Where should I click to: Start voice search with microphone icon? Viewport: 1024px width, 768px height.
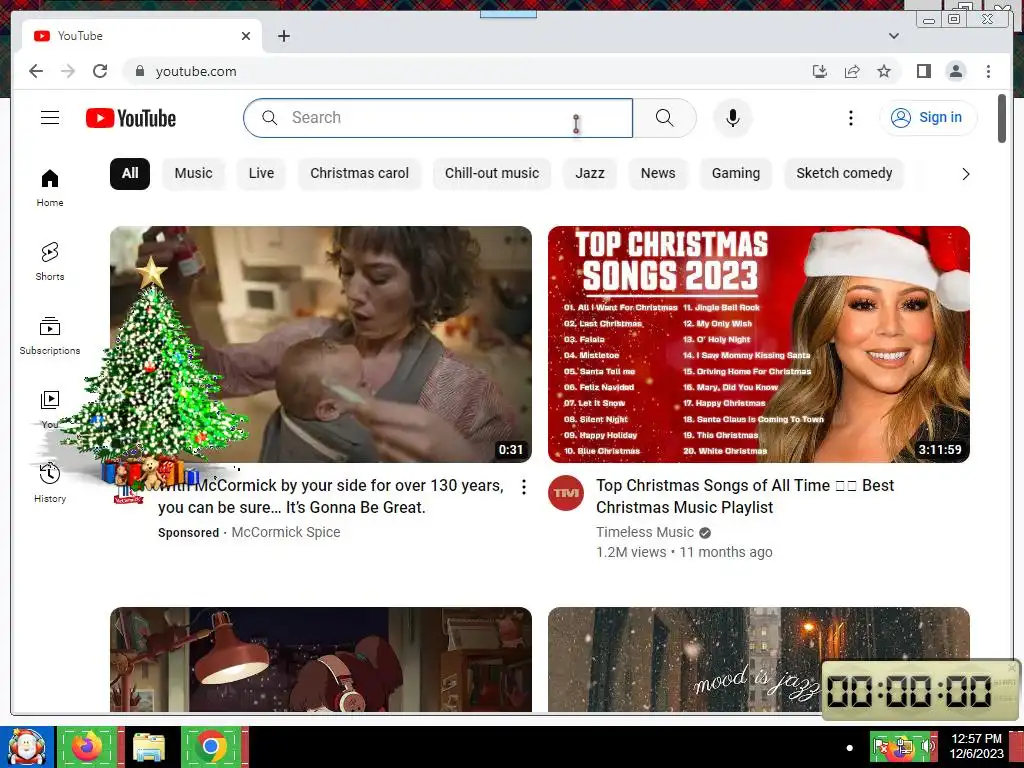coord(733,118)
